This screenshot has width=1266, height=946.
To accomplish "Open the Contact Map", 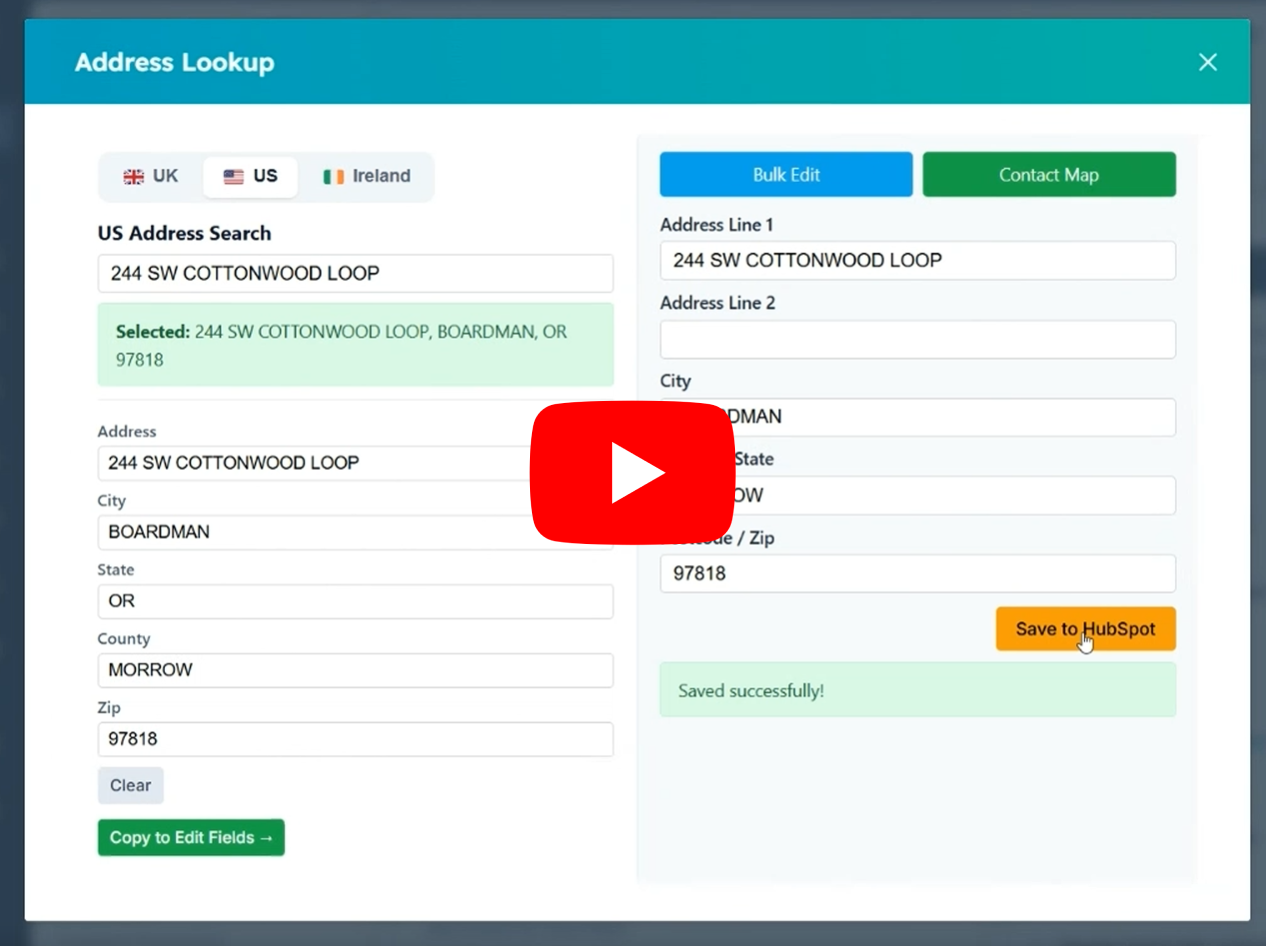I will coord(1048,175).
